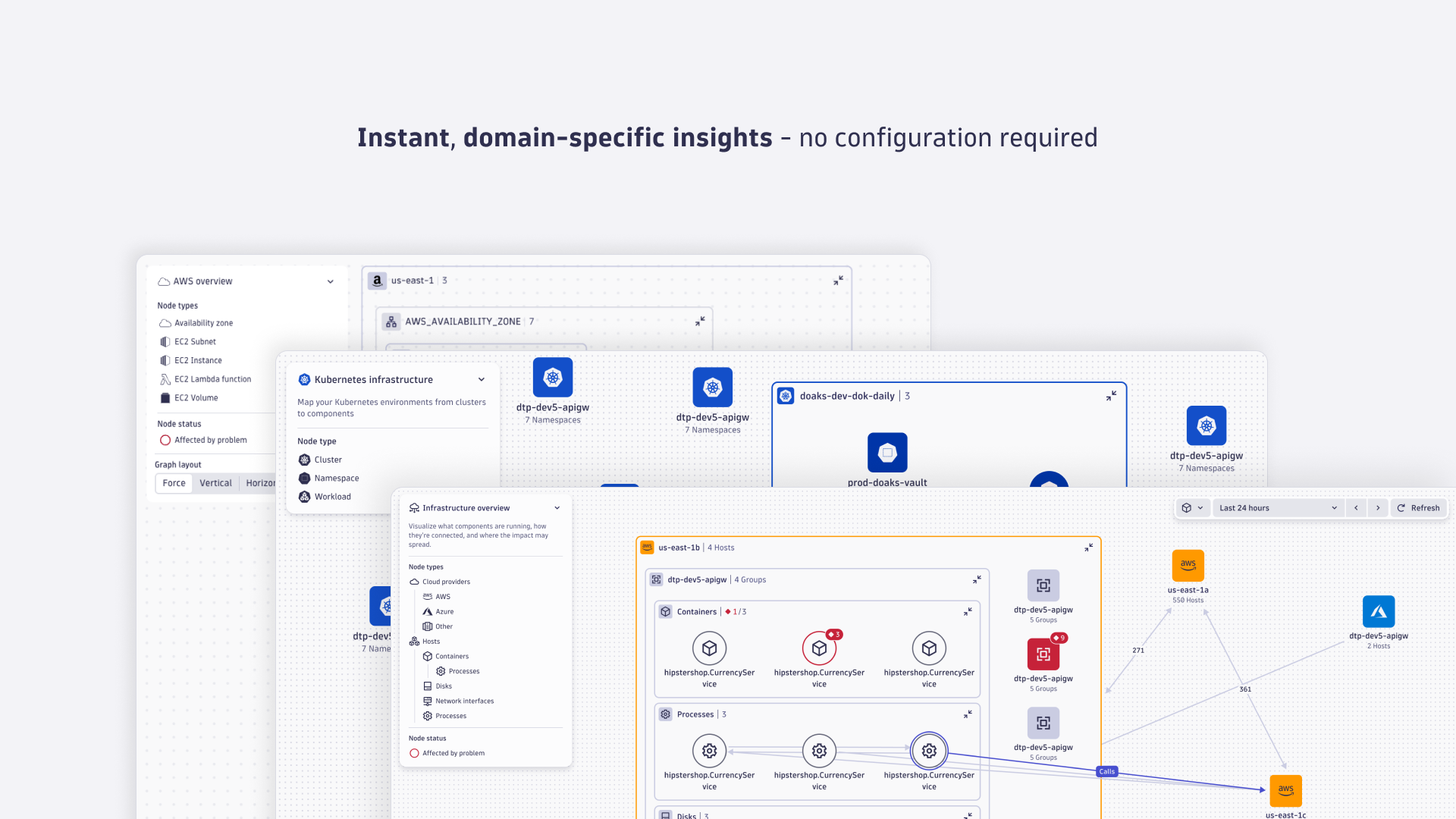This screenshot has width=1456, height=819.
Task: Click the Calls label on the connection edge
Action: pos(1106,770)
